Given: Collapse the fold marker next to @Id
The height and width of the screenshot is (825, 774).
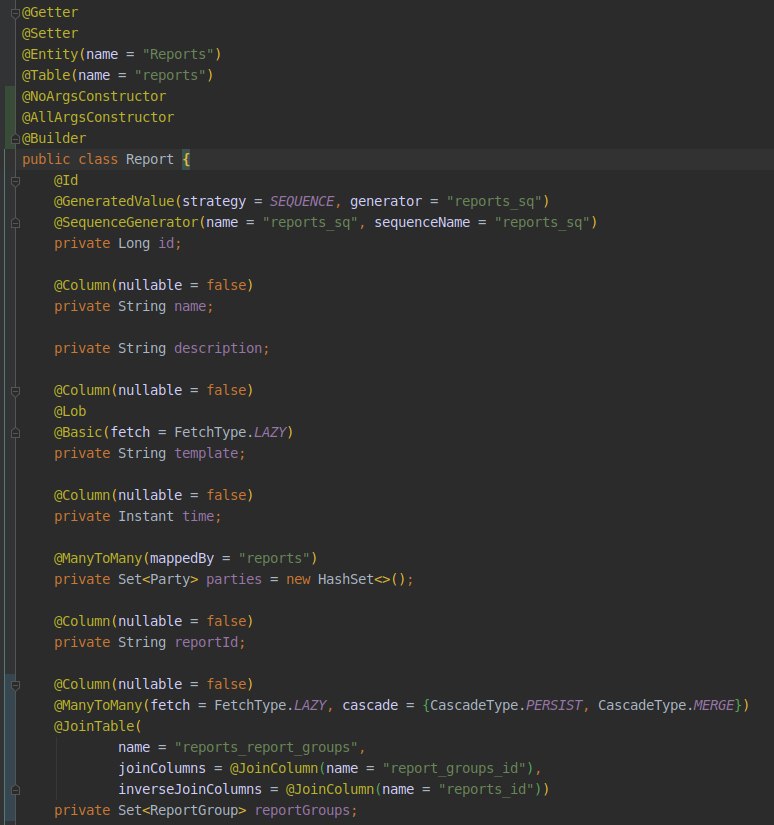Looking at the screenshot, I should pyautogui.click(x=15, y=181).
